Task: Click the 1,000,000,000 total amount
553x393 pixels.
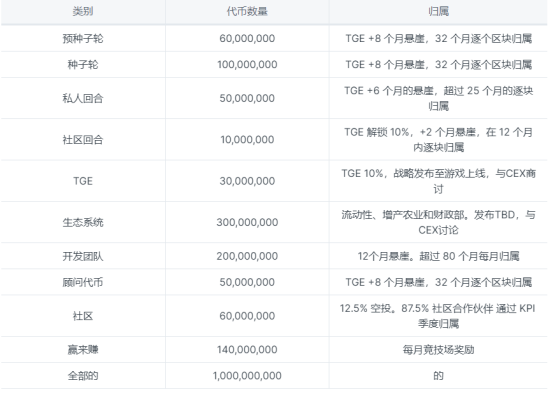Action: tap(247, 376)
